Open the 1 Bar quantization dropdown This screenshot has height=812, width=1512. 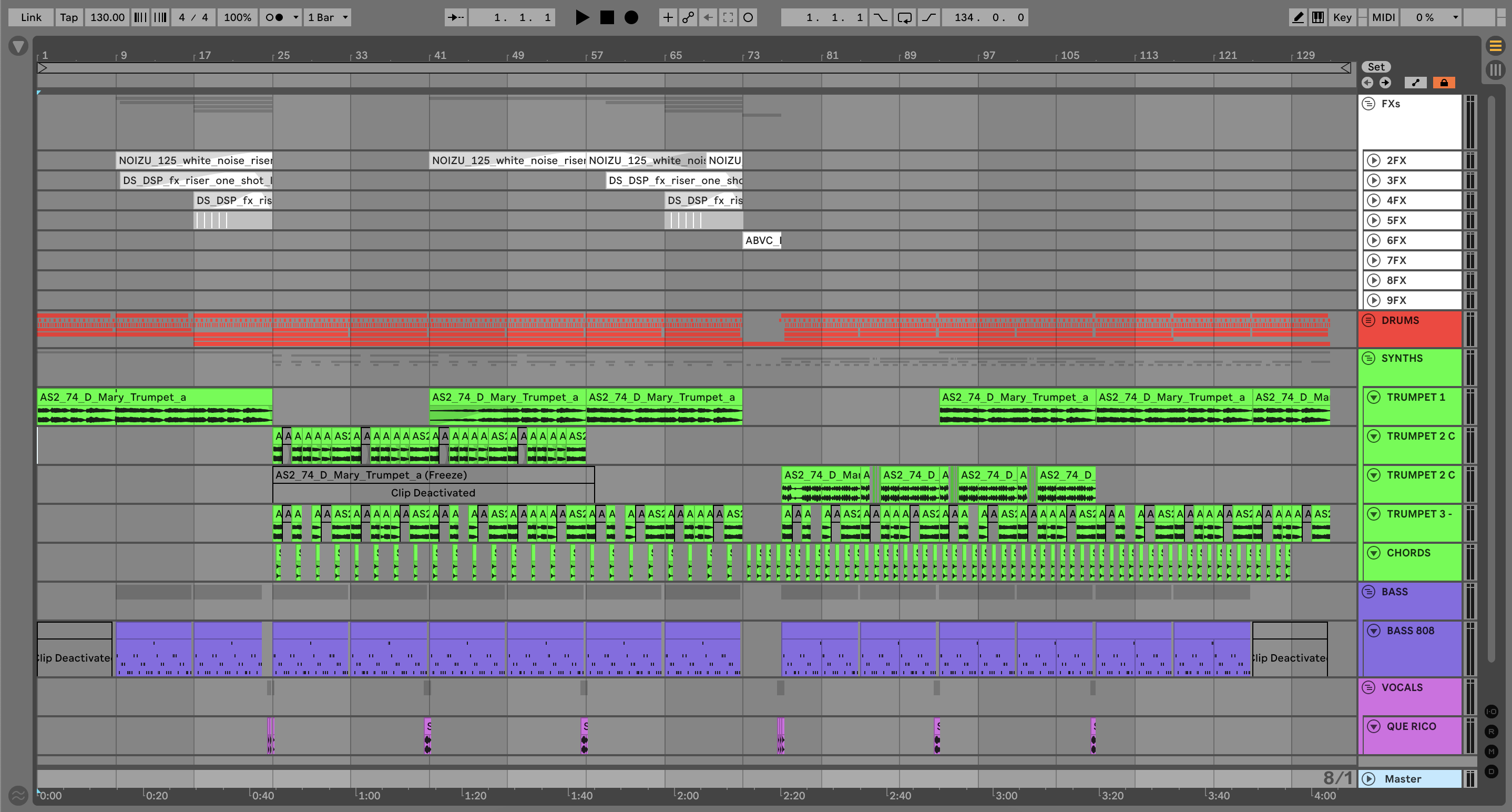coord(328,17)
